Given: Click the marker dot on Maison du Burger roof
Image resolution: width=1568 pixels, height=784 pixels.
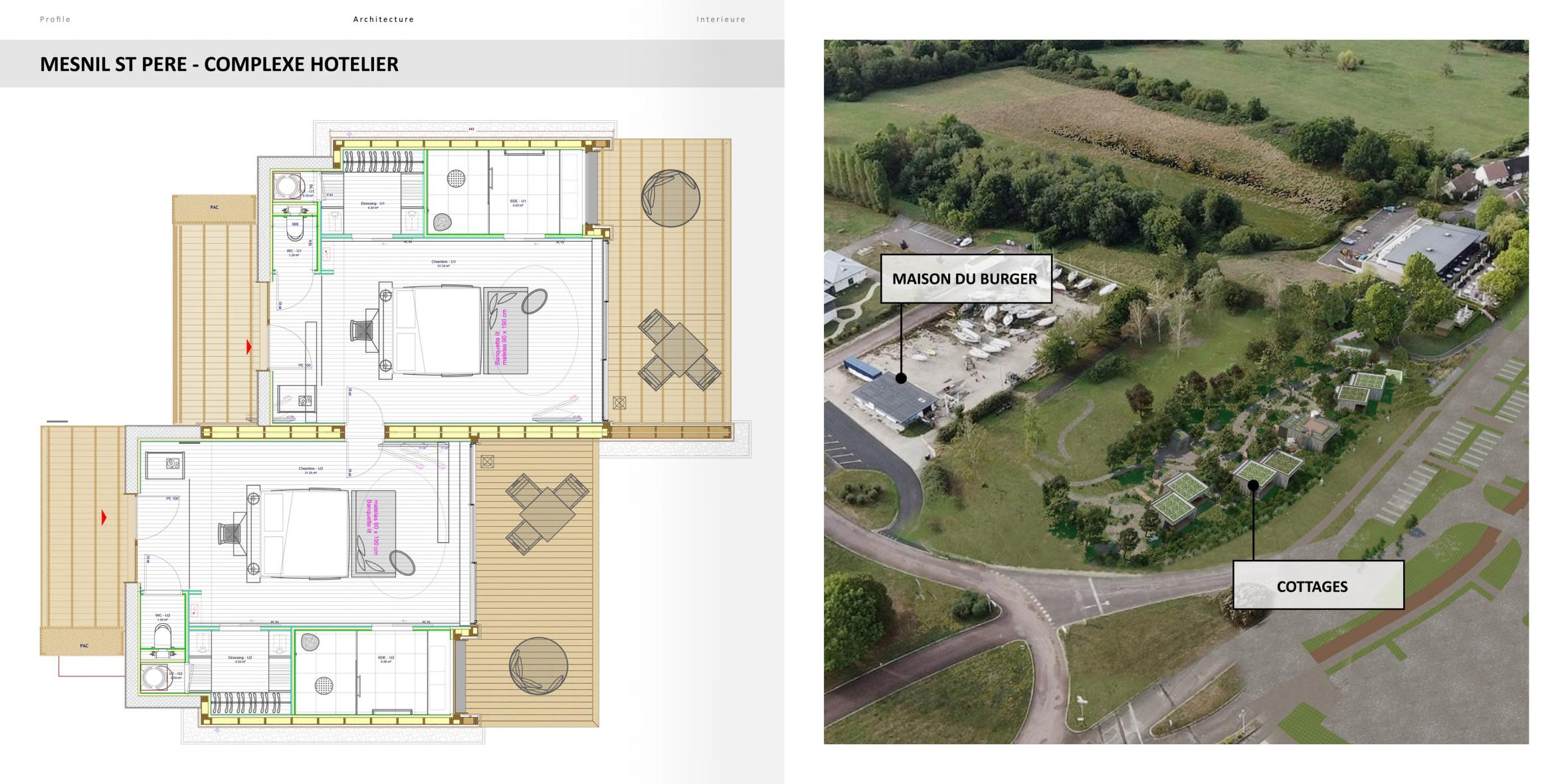Looking at the screenshot, I should (901, 379).
